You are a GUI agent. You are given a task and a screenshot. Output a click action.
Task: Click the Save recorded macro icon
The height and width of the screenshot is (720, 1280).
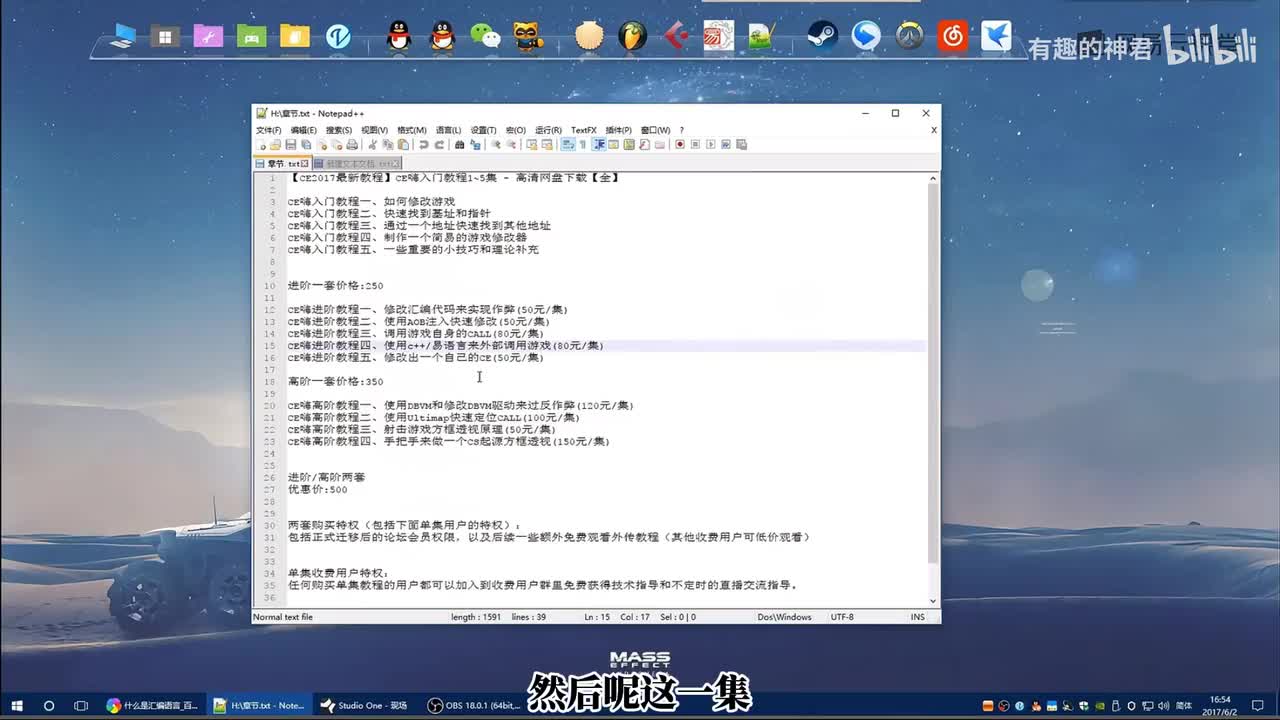pyautogui.click(x=741, y=144)
